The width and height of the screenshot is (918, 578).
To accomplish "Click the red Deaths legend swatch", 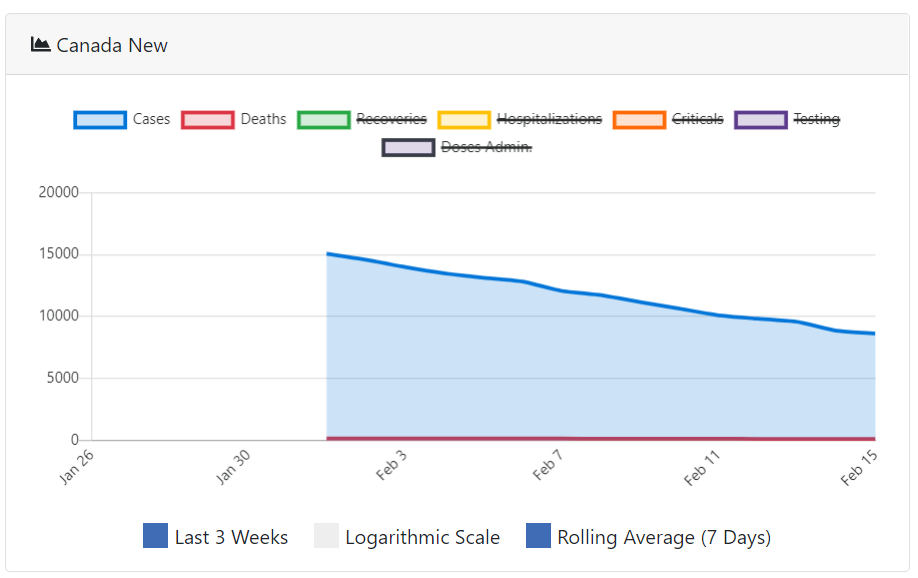I will (x=207, y=119).
